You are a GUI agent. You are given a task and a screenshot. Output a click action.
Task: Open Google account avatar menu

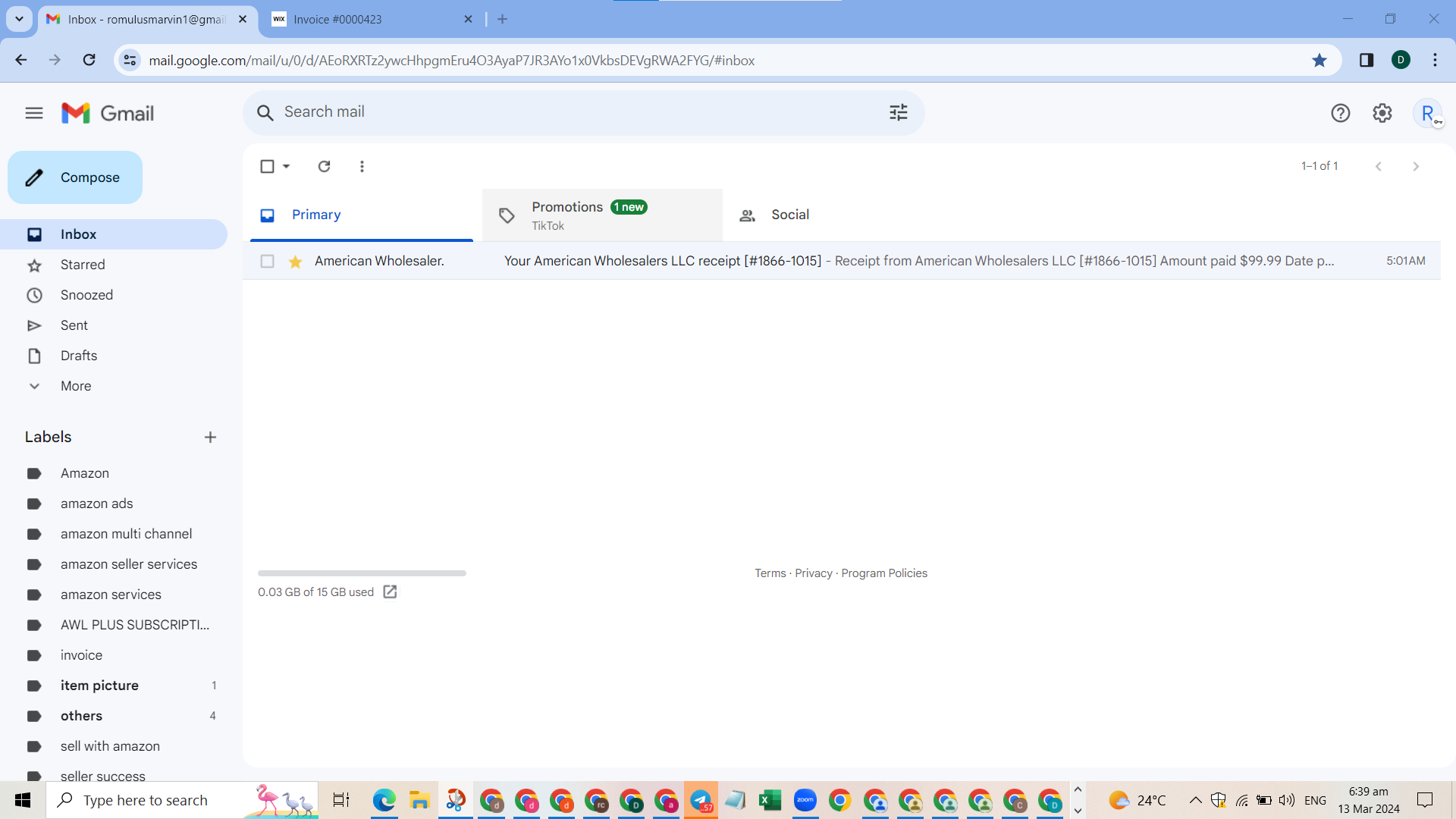tap(1428, 113)
